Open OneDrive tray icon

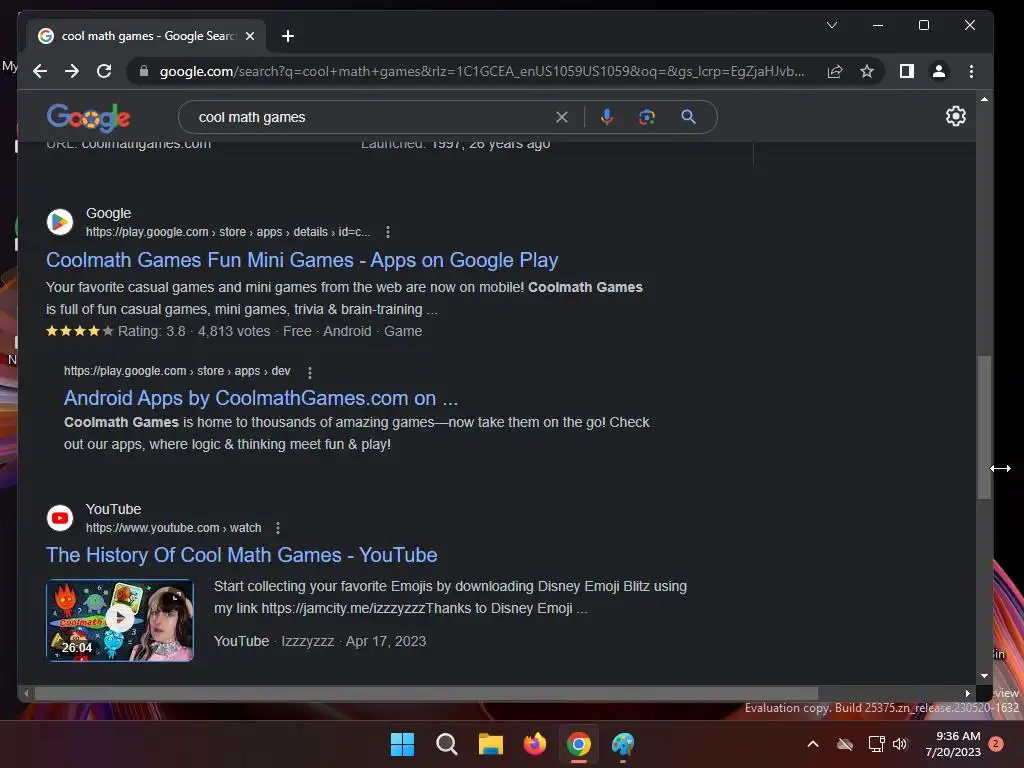[x=845, y=744]
